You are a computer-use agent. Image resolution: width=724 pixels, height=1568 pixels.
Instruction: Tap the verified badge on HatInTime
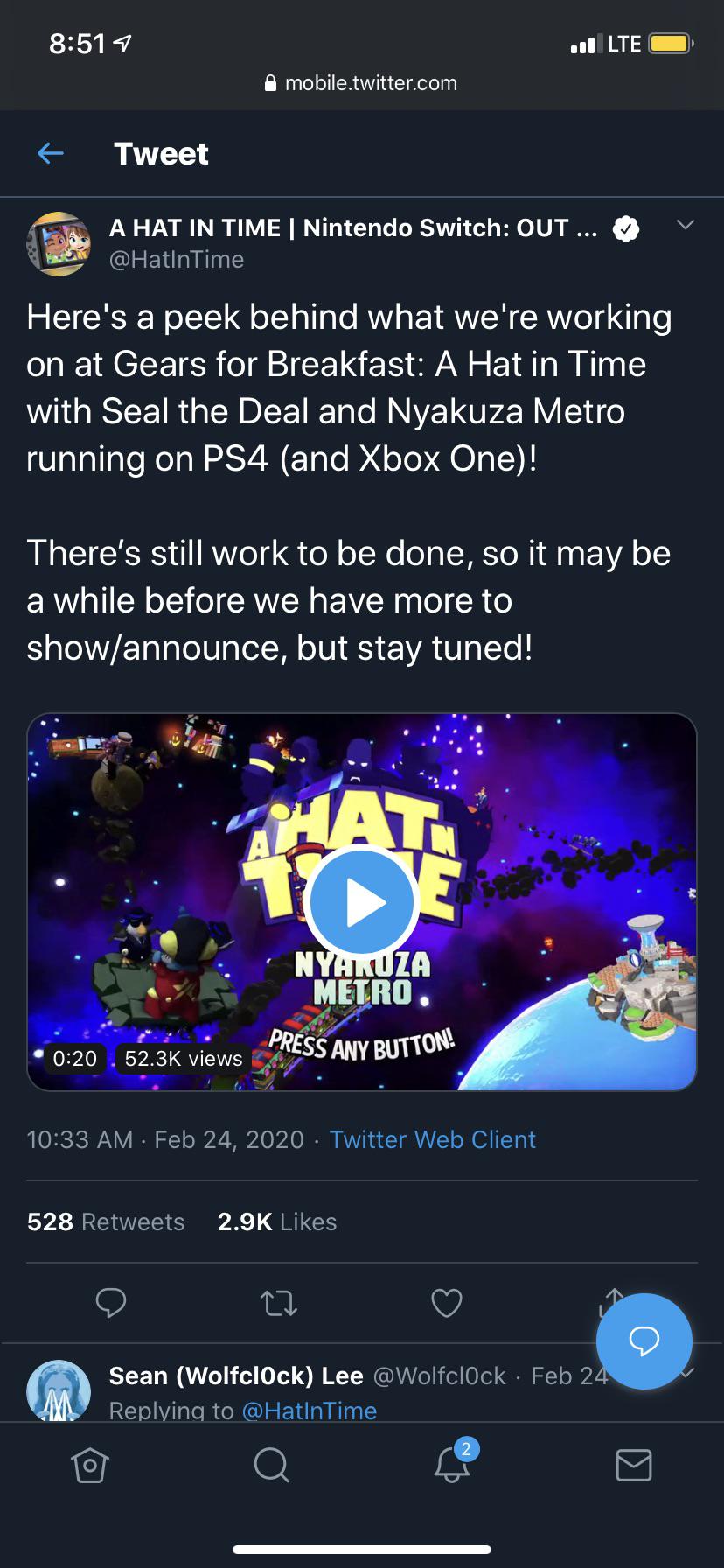click(626, 227)
